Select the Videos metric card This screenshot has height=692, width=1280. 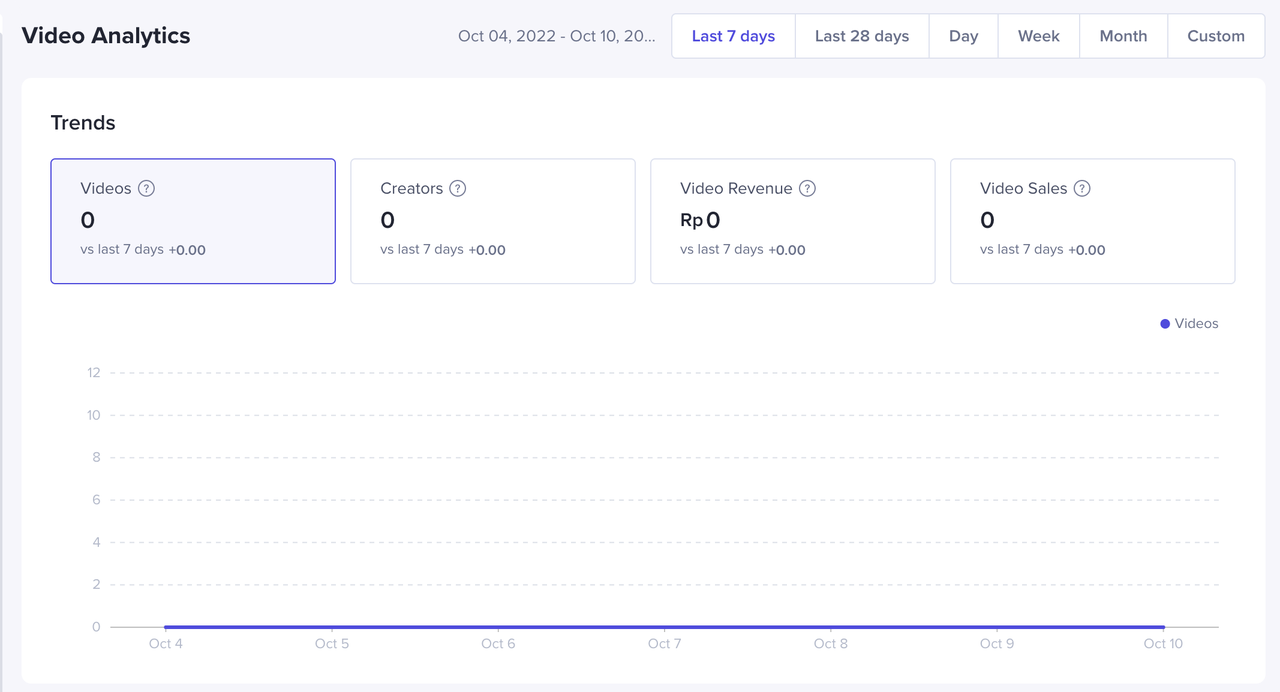[193, 221]
